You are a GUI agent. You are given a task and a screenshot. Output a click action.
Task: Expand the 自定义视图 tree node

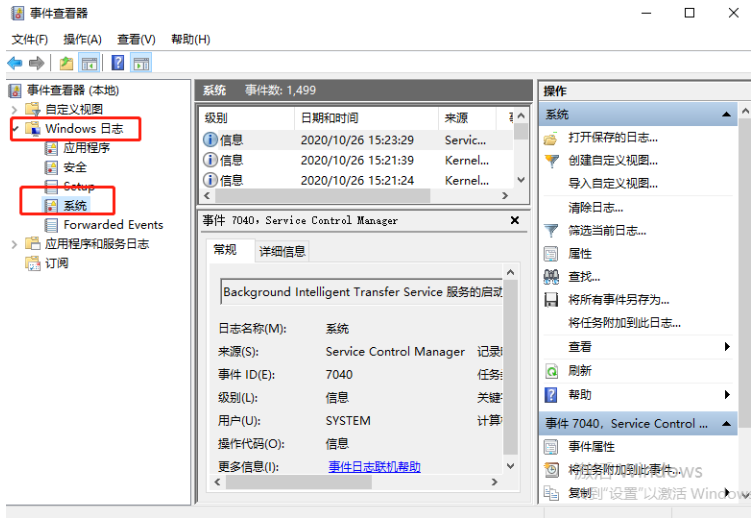tap(14, 109)
